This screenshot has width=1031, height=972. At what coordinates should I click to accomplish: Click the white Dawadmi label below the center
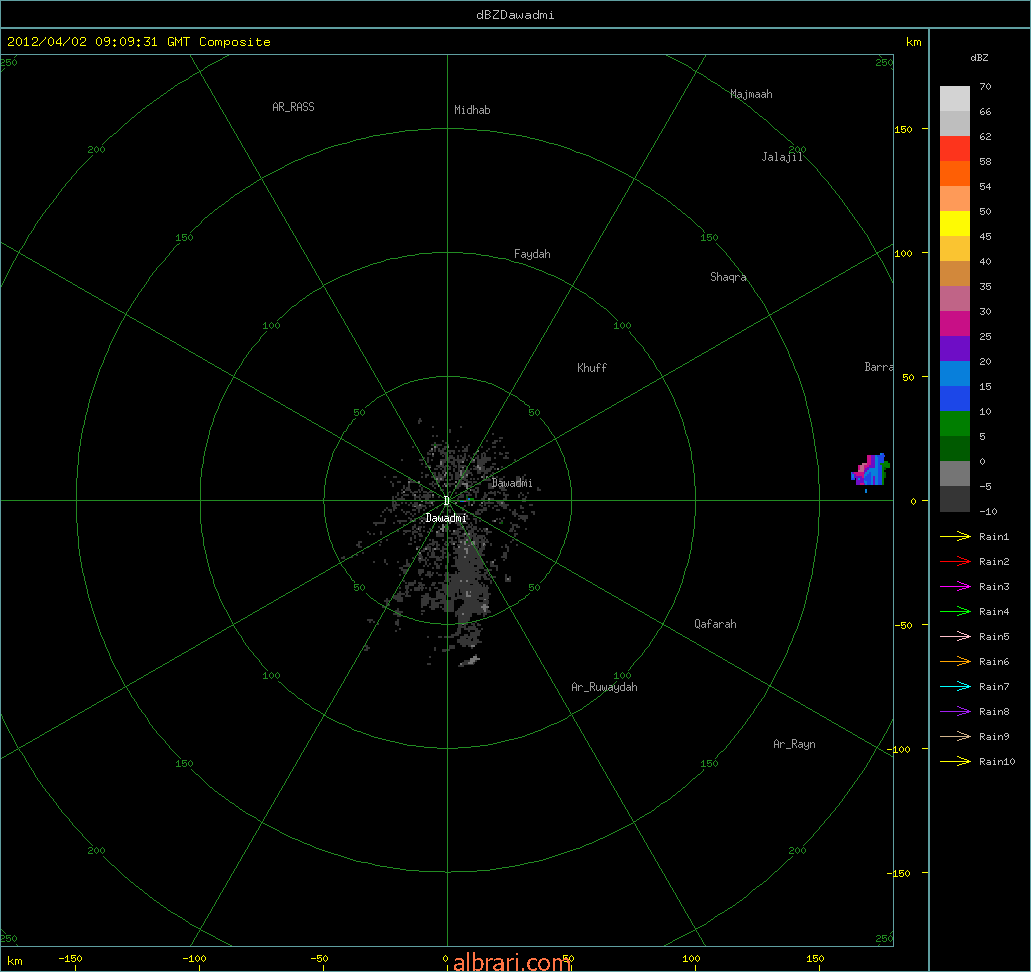[x=446, y=518]
